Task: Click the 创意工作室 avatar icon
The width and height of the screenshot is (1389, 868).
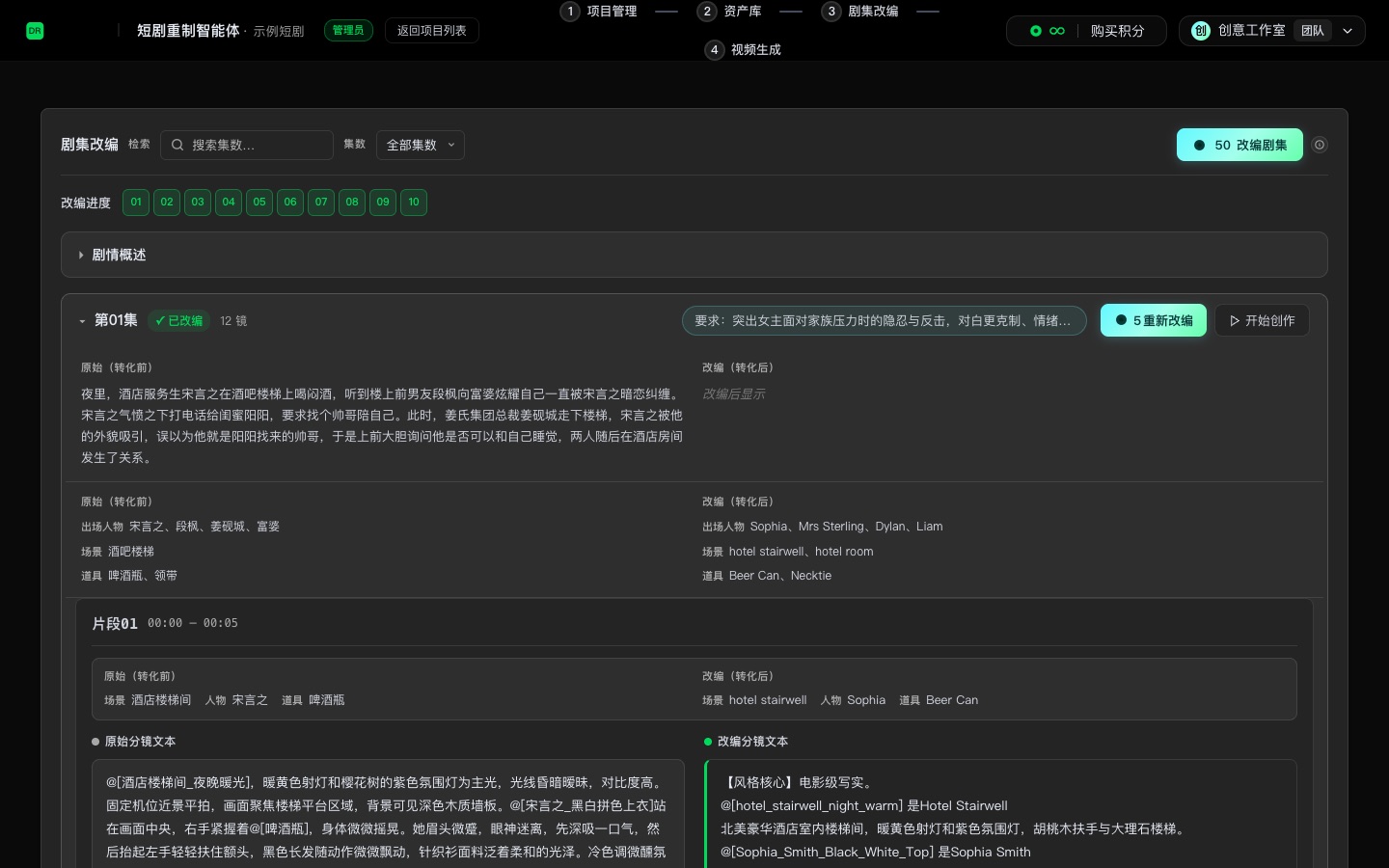Action: tap(1201, 31)
